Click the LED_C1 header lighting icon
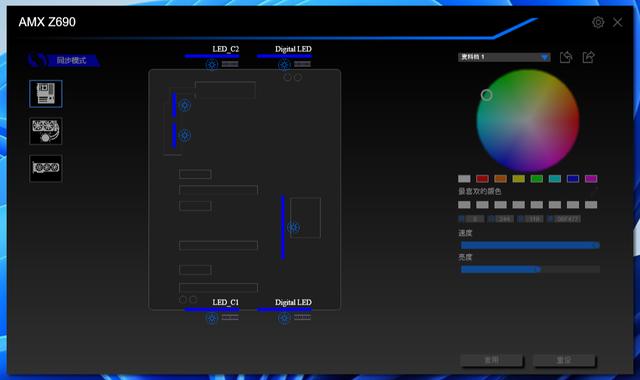The image size is (640, 380). pyautogui.click(x=211, y=318)
